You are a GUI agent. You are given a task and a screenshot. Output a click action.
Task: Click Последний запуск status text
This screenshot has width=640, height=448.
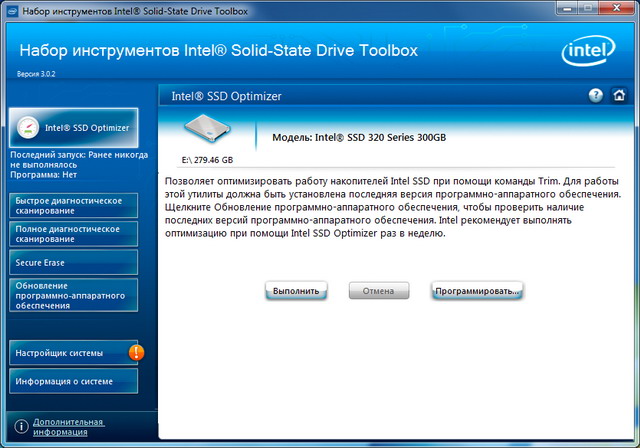[x=79, y=160]
